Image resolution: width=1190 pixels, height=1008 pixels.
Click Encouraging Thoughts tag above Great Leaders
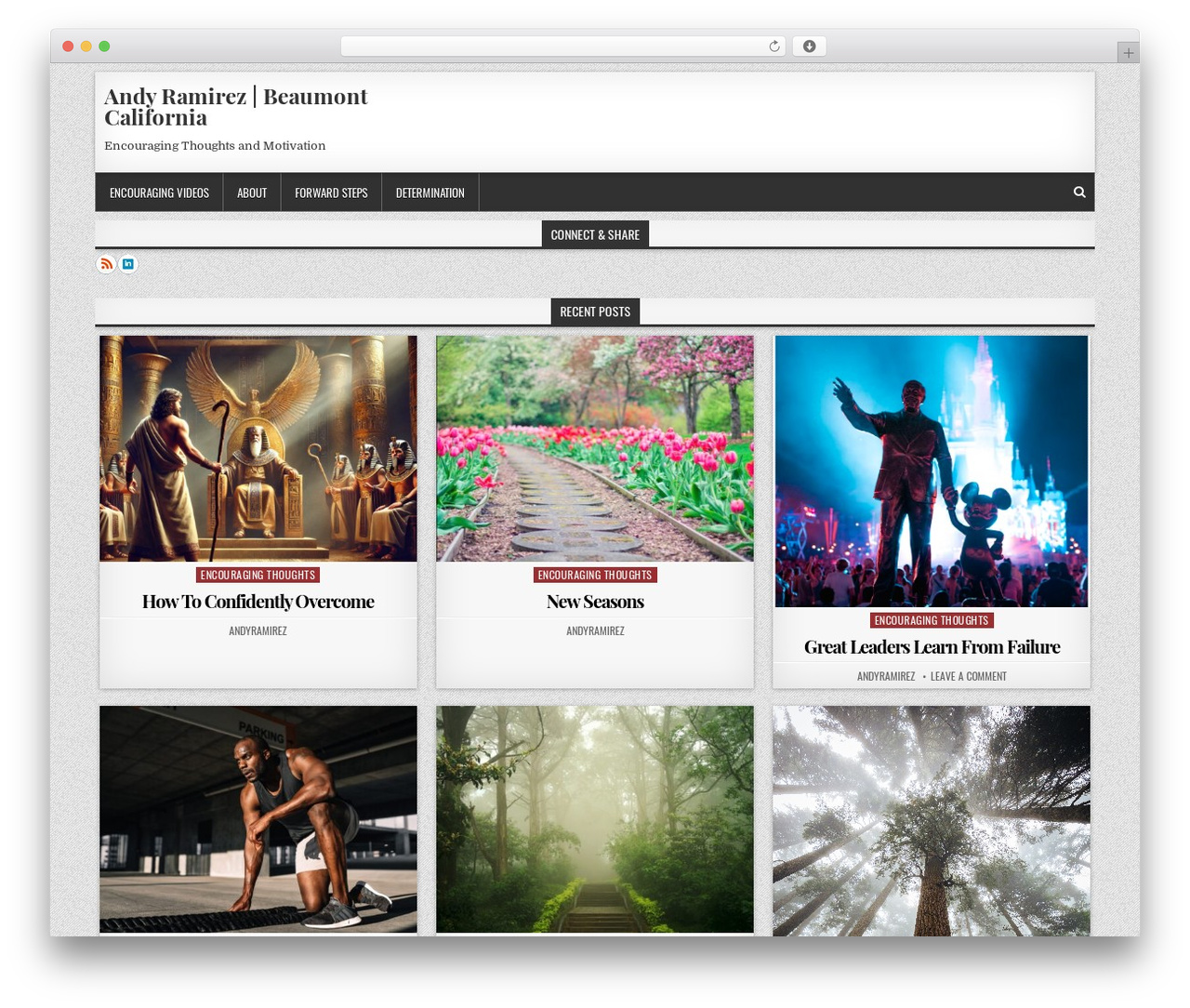click(x=932, y=620)
